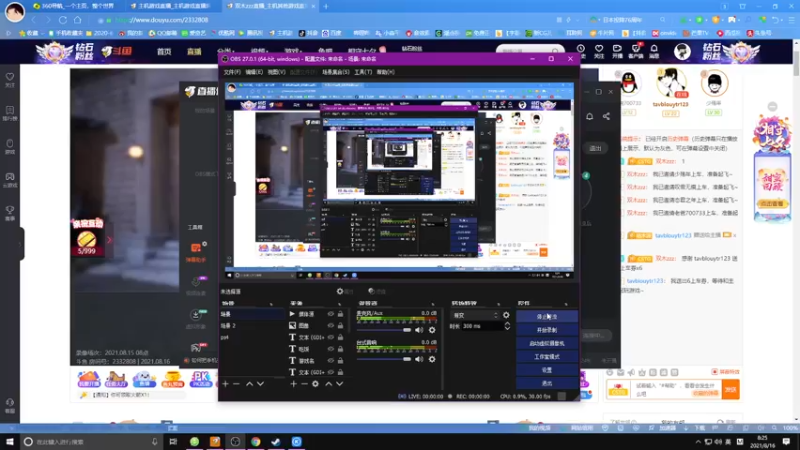Open Windows Start menu button
The height and width of the screenshot is (450, 800).
click(9, 442)
